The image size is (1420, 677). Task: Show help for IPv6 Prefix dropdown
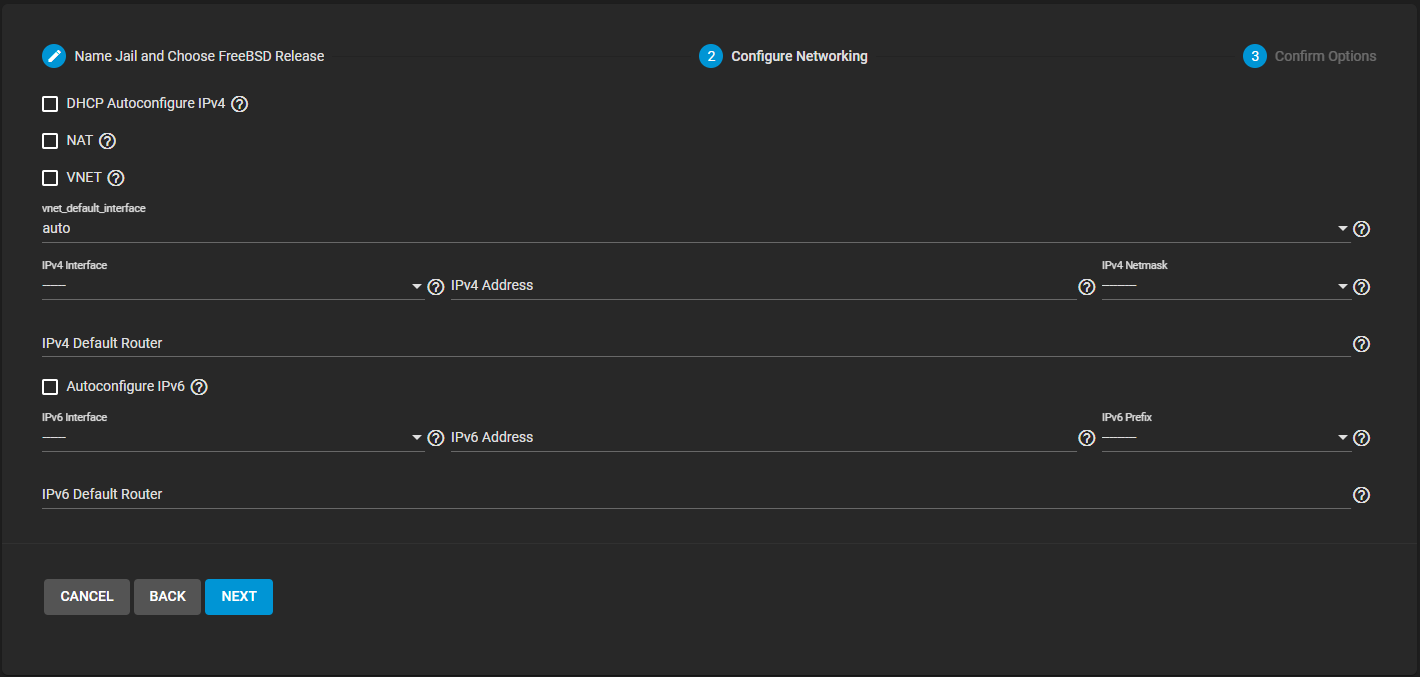pyautogui.click(x=1361, y=438)
